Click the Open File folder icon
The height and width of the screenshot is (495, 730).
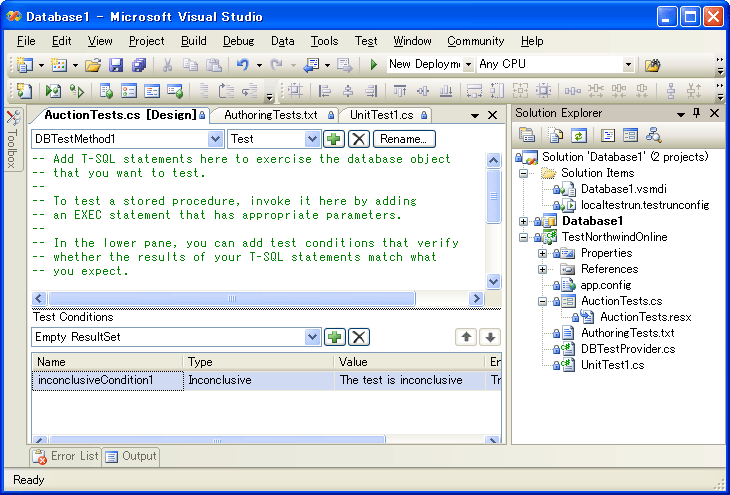click(93, 65)
